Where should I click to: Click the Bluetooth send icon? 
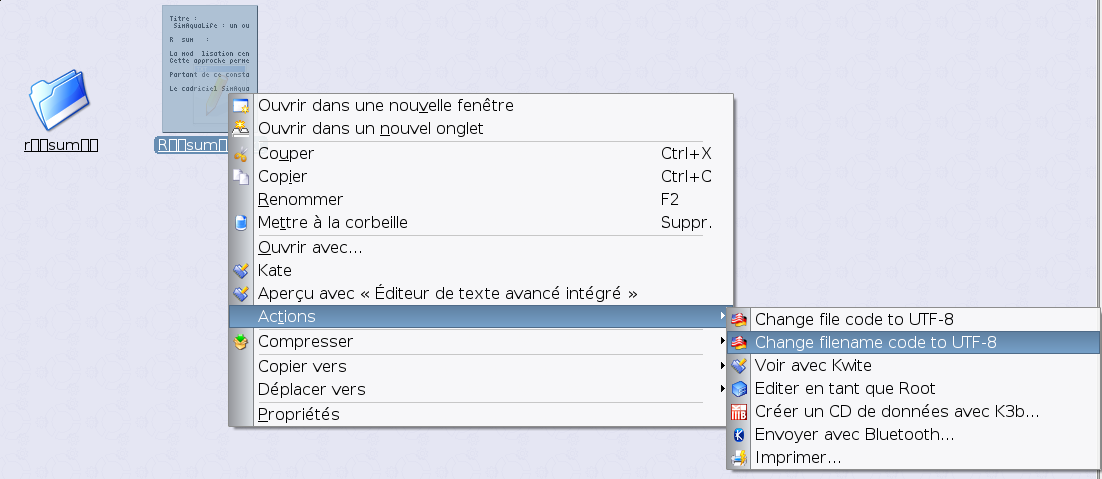pyautogui.click(x=739, y=435)
